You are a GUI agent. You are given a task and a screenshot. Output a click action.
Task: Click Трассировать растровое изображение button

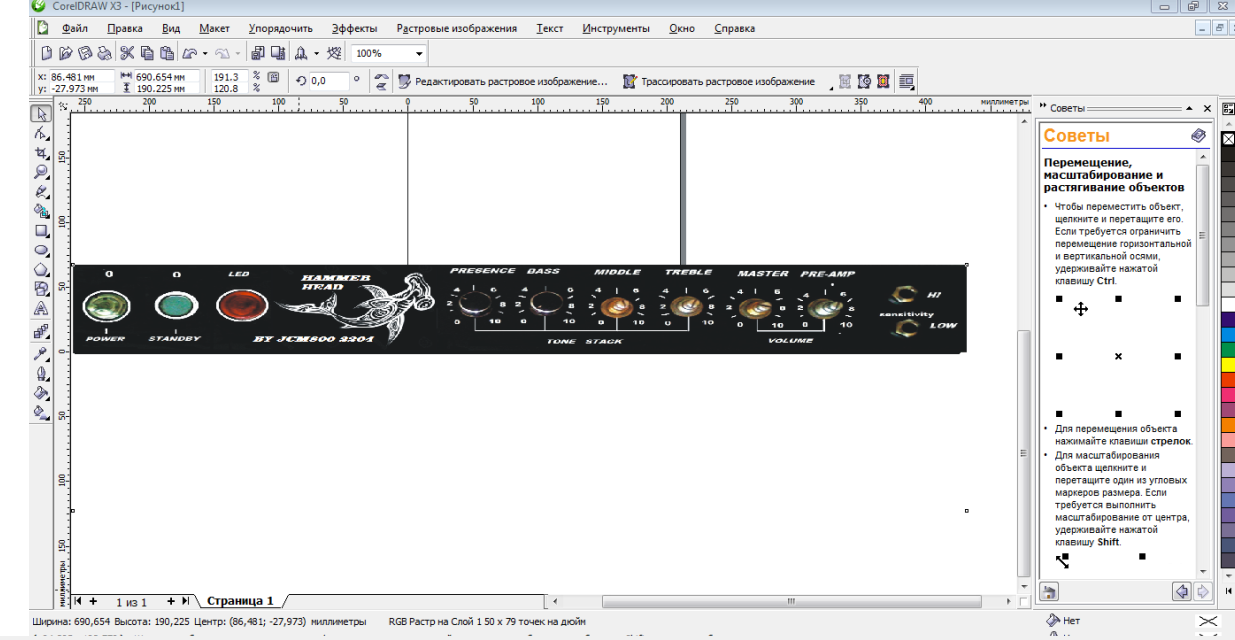click(718, 81)
